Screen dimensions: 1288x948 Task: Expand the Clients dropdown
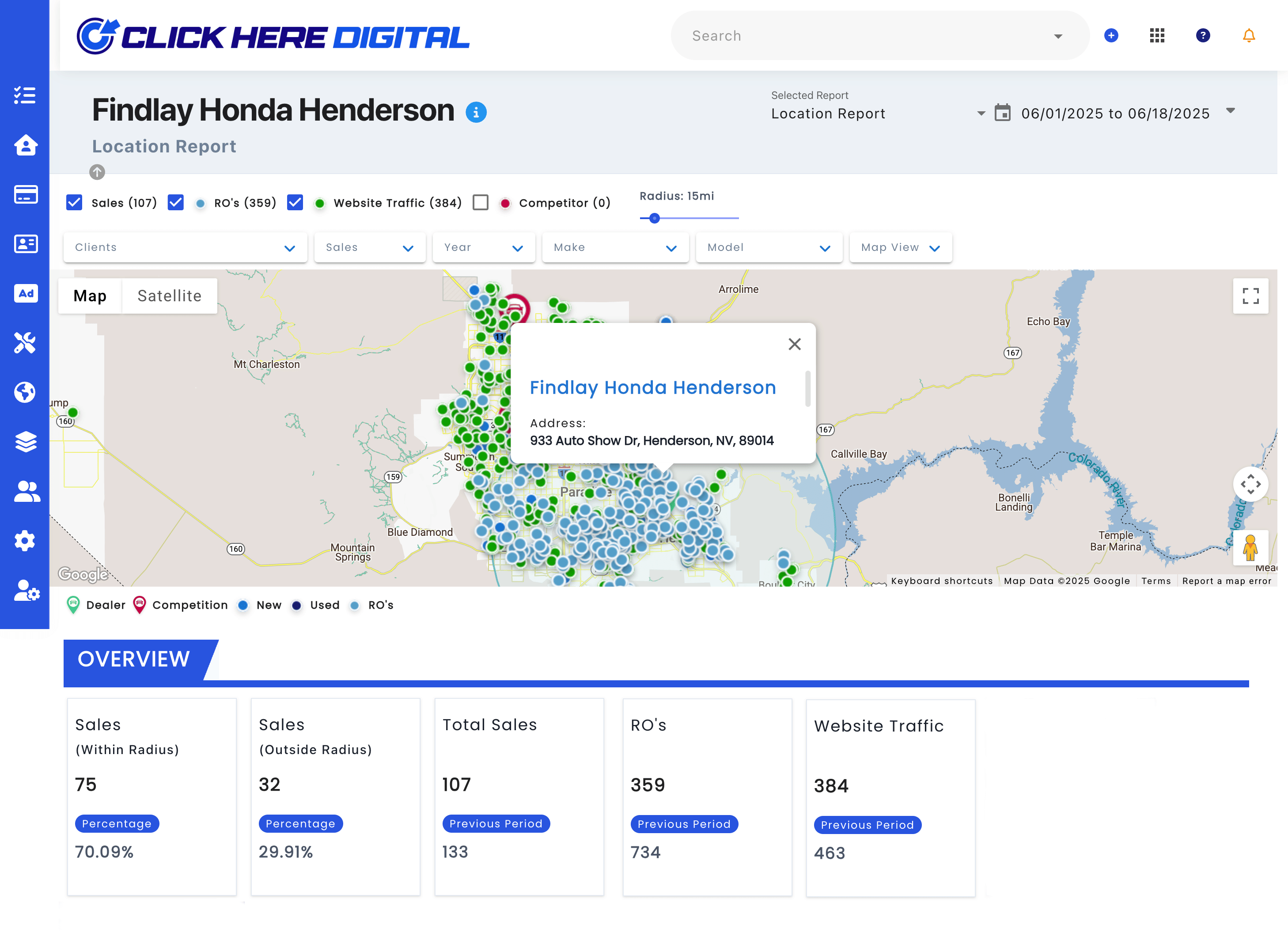[185, 247]
